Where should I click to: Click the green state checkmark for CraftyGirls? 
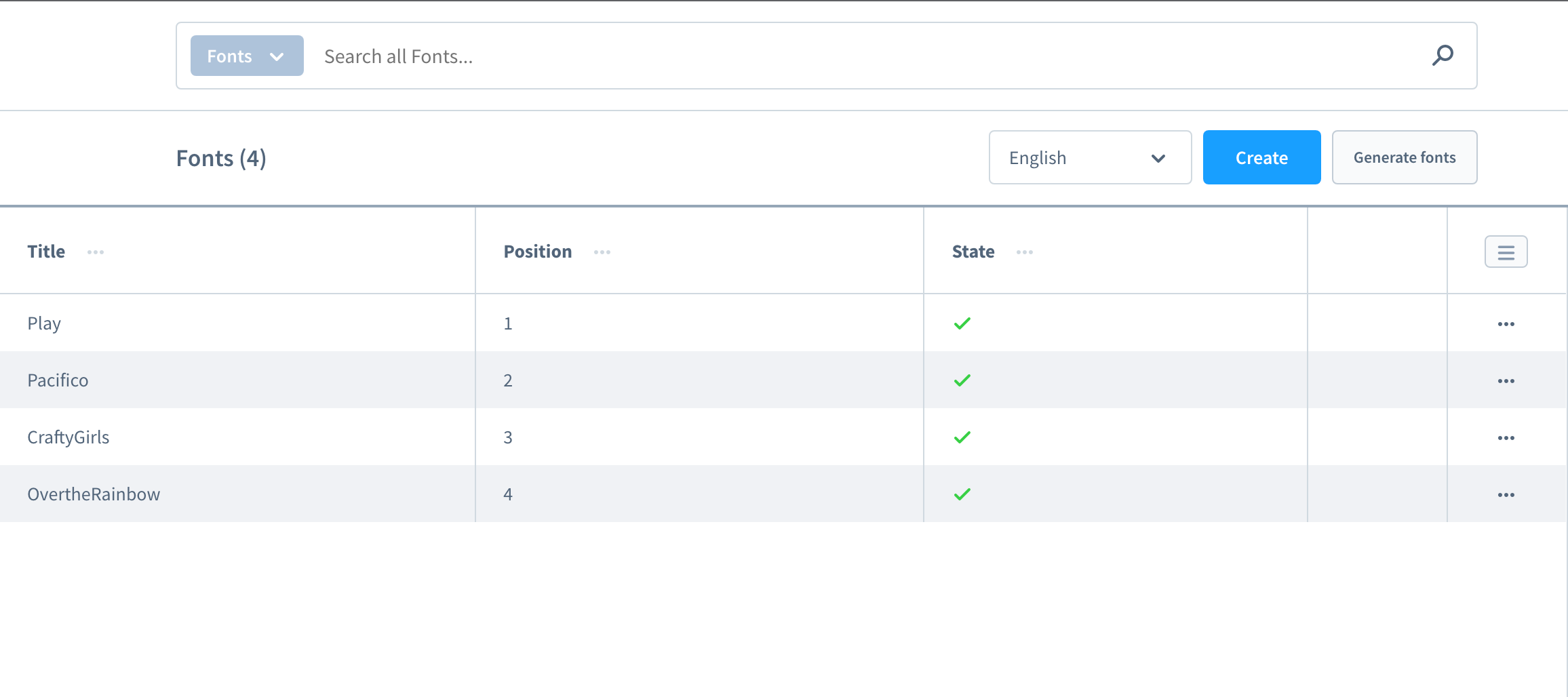(x=962, y=437)
